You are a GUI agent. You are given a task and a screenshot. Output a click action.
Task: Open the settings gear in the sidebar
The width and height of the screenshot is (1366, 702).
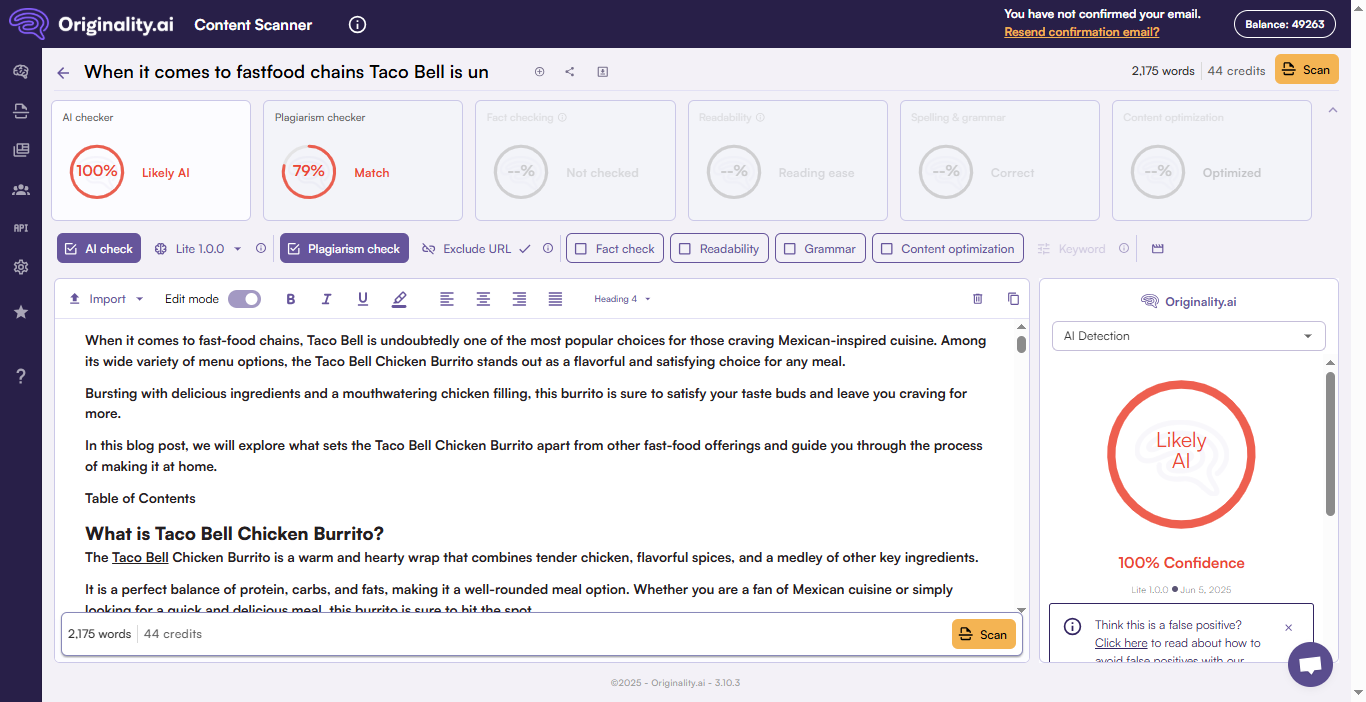[20, 267]
